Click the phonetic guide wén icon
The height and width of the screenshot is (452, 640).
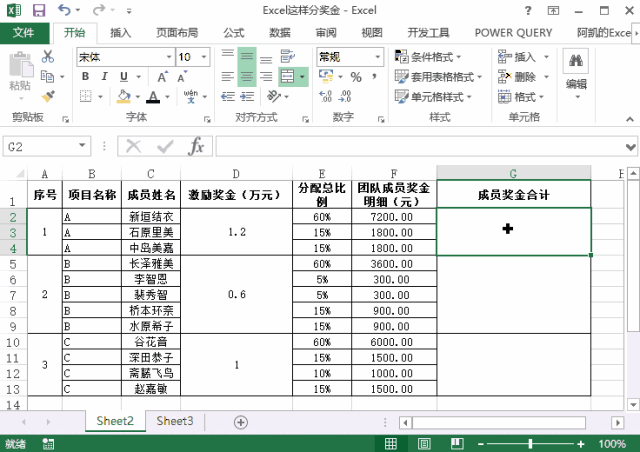[191, 96]
